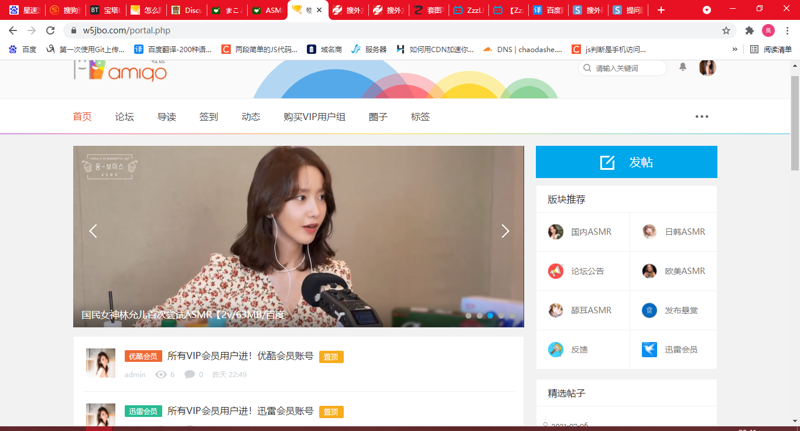
Task: Open the 论坛 nav item
Action: pyautogui.click(x=124, y=117)
